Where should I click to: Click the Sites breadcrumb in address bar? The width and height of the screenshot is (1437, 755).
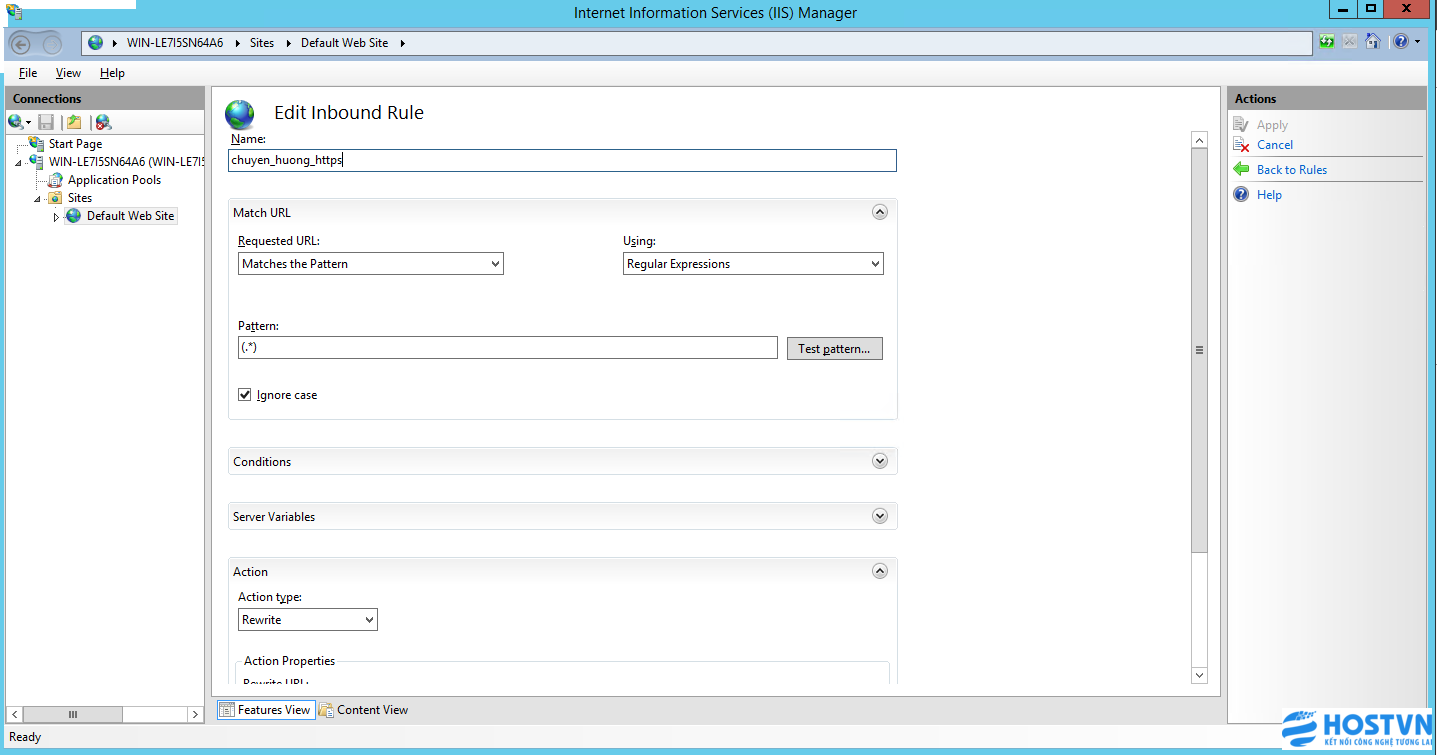(x=262, y=43)
